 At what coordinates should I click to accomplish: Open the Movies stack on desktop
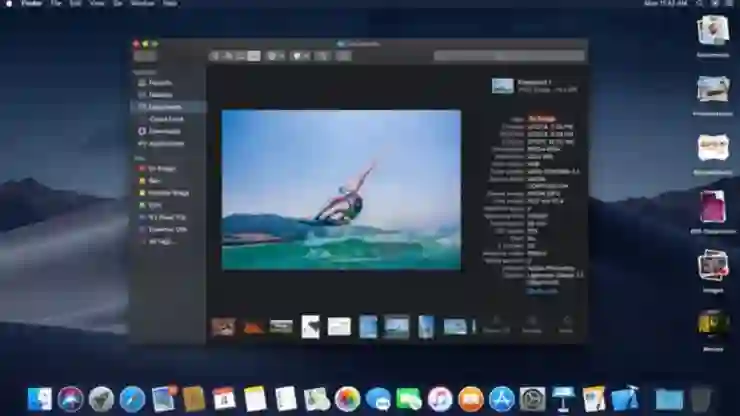click(x=713, y=329)
